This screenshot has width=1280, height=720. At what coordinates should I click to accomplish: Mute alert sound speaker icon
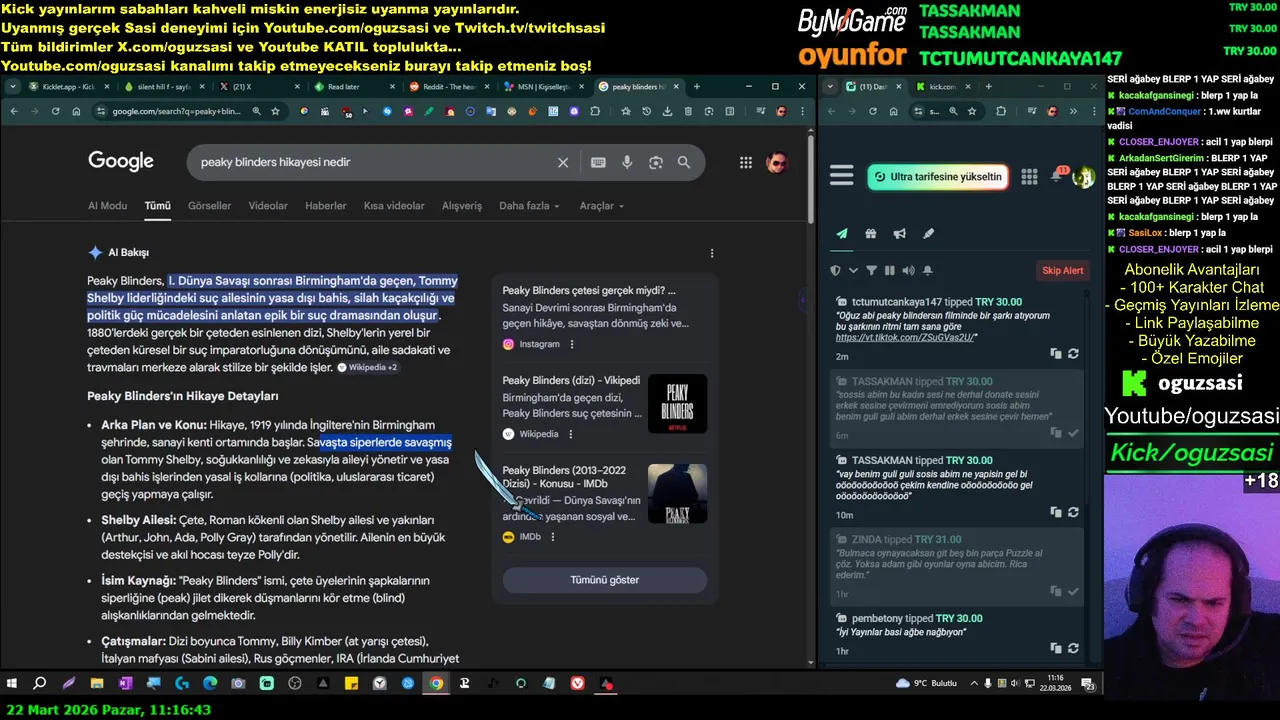coord(908,270)
